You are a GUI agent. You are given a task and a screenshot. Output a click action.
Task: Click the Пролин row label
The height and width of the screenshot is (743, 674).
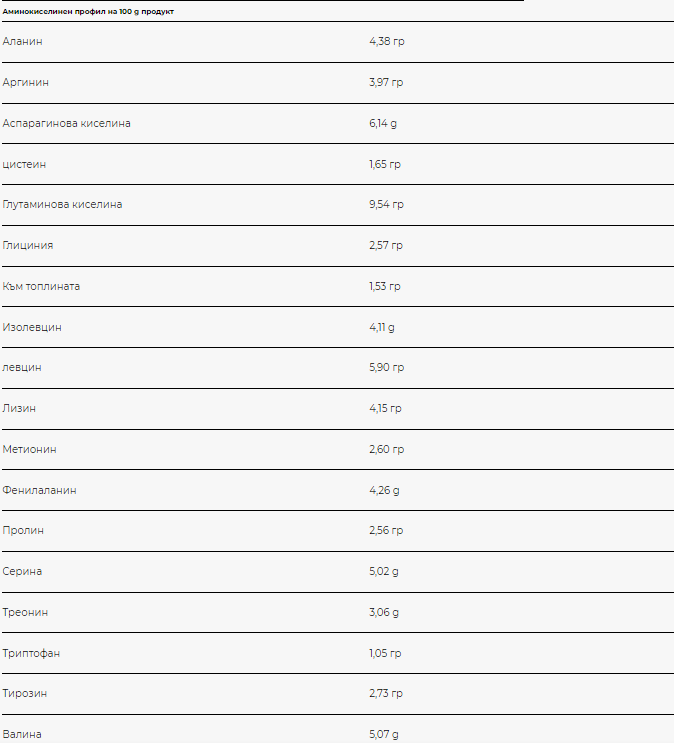pos(23,530)
